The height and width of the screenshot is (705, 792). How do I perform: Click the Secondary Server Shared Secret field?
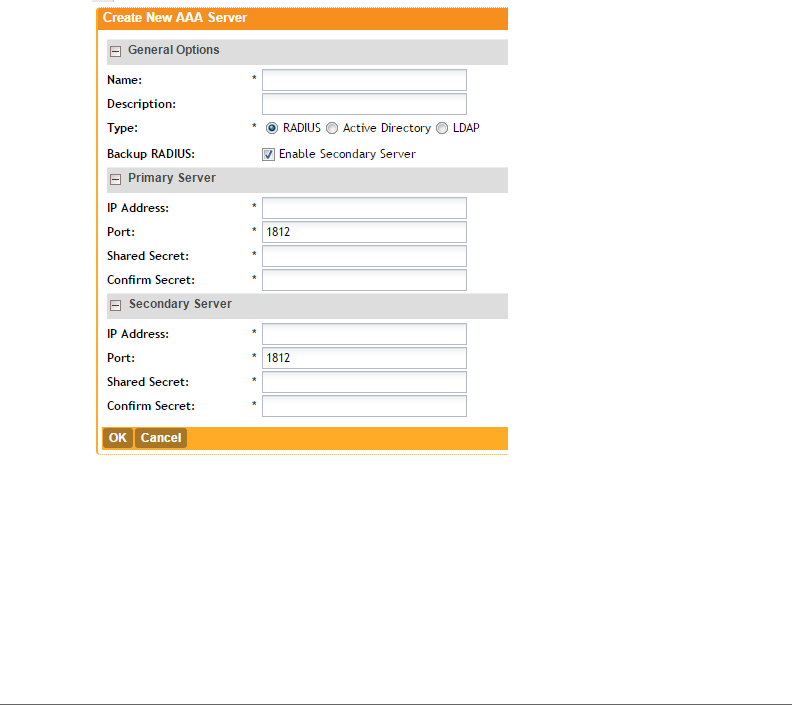coord(364,382)
